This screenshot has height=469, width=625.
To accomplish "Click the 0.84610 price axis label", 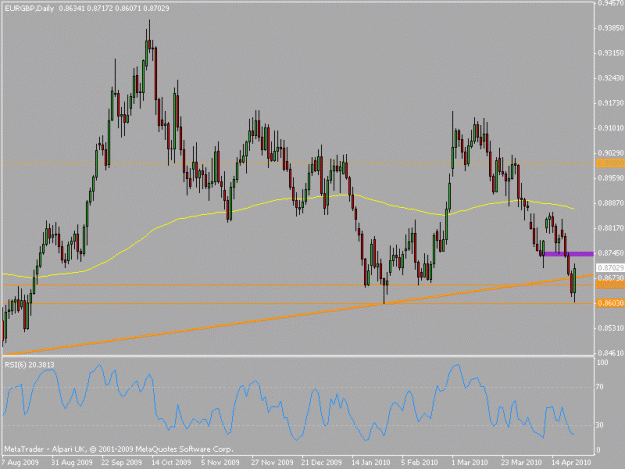I will (x=610, y=353).
